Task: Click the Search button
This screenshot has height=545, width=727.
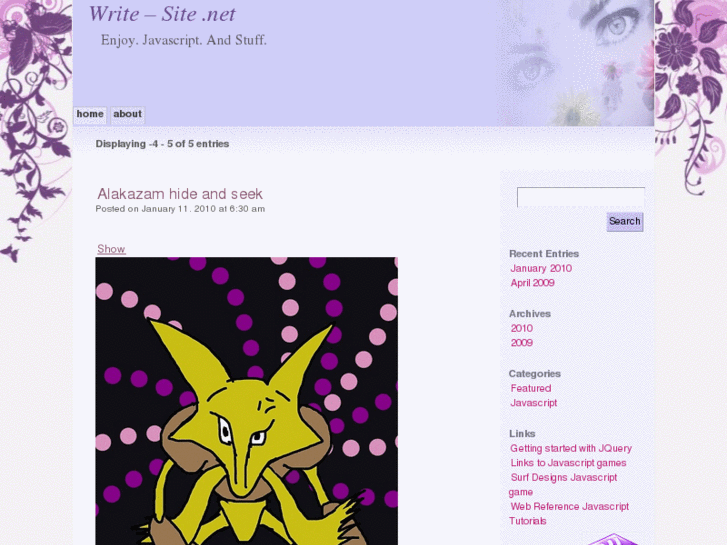Action: coord(625,222)
